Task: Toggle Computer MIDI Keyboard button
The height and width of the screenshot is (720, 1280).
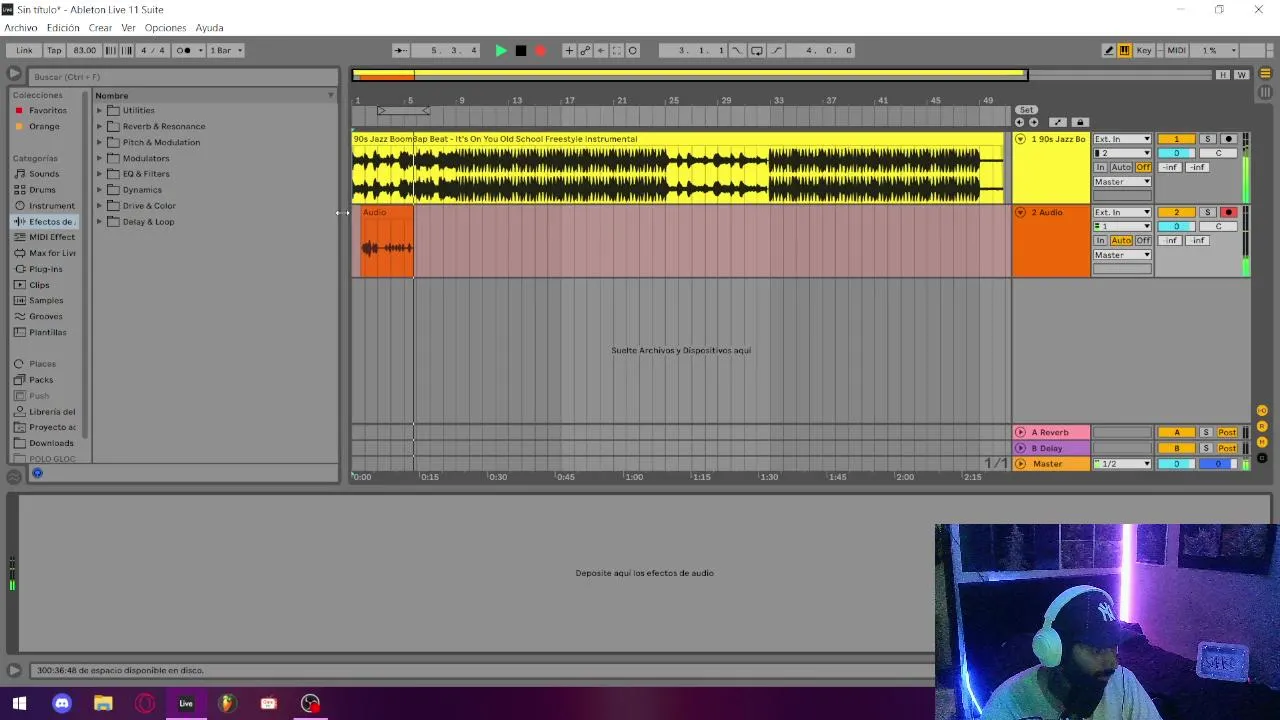Action: [x=1124, y=50]
